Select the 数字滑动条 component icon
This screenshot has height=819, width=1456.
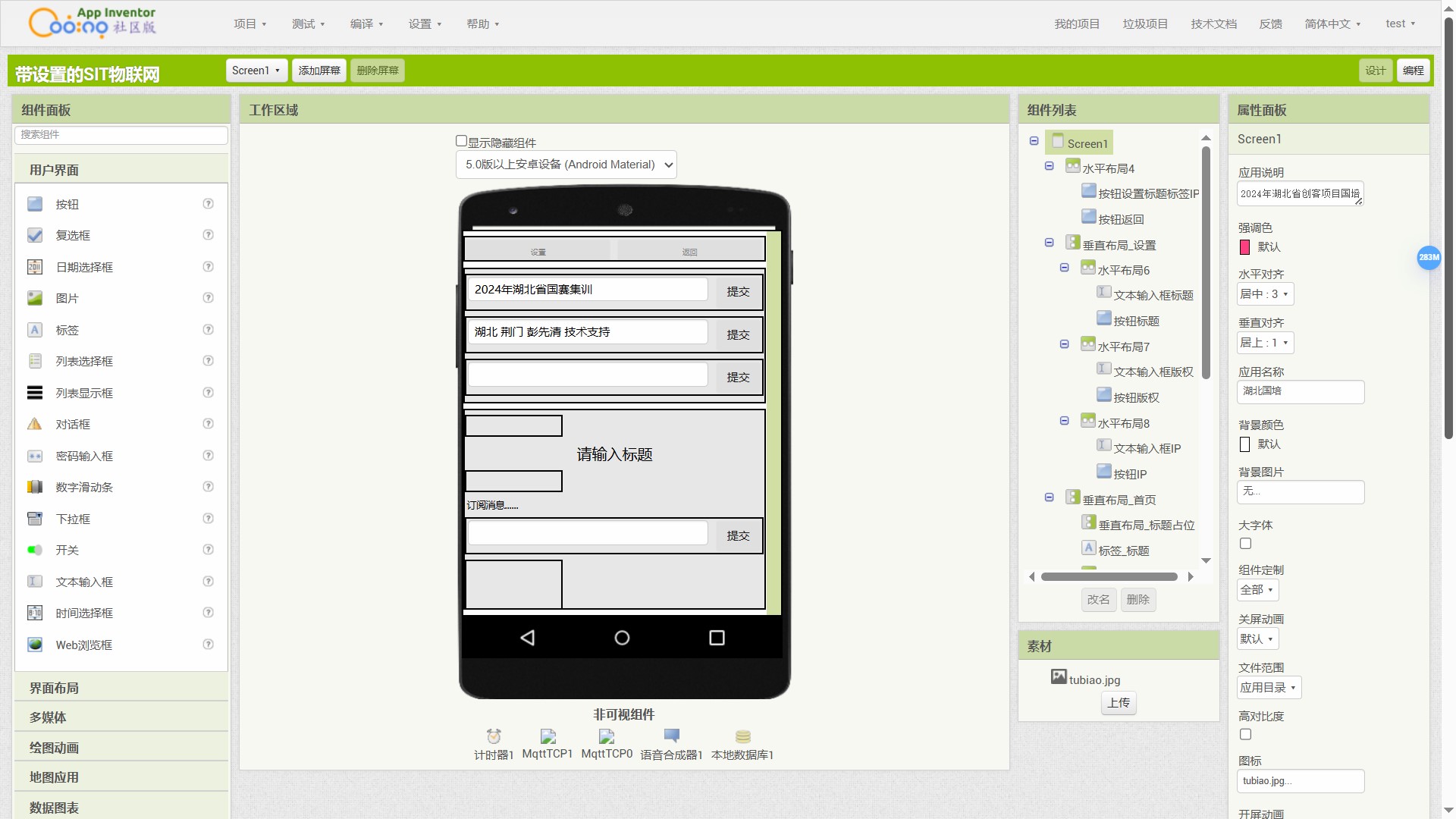[35, 487]
